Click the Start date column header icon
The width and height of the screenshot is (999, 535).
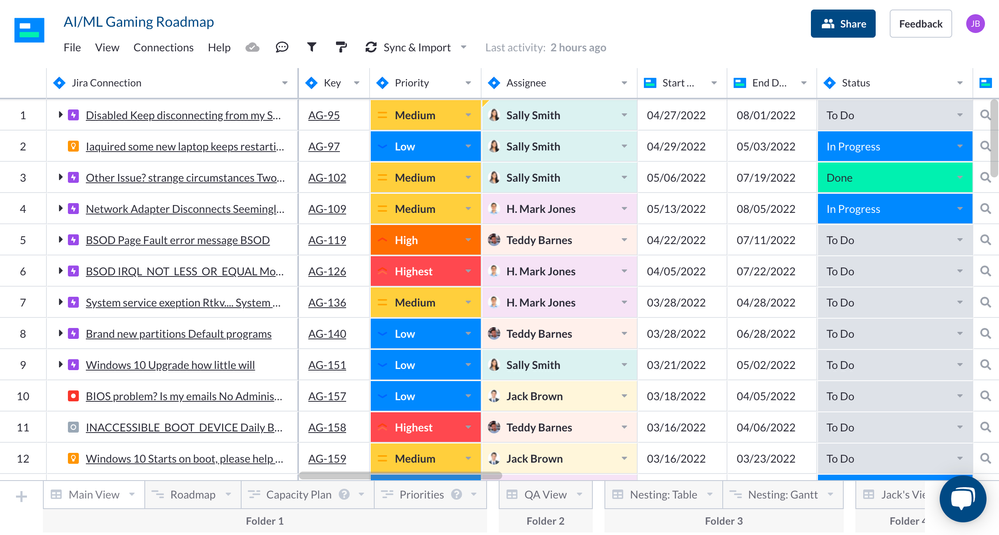click(650, 83)
